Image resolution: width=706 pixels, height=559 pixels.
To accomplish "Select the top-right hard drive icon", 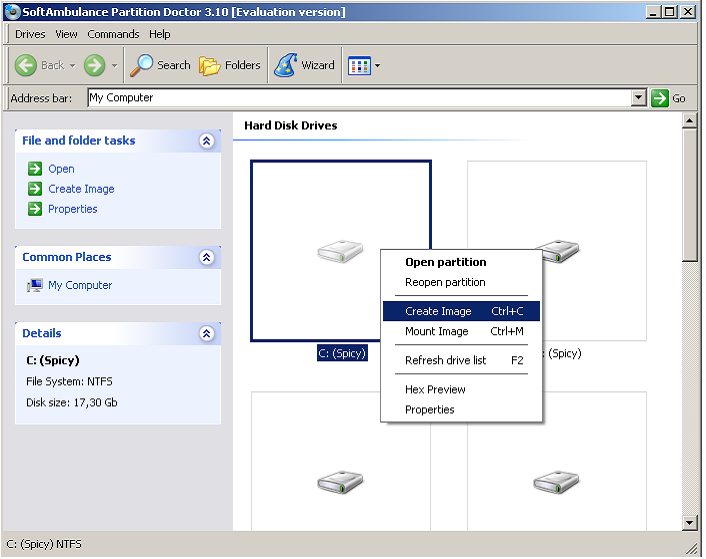I will [558, 251].
